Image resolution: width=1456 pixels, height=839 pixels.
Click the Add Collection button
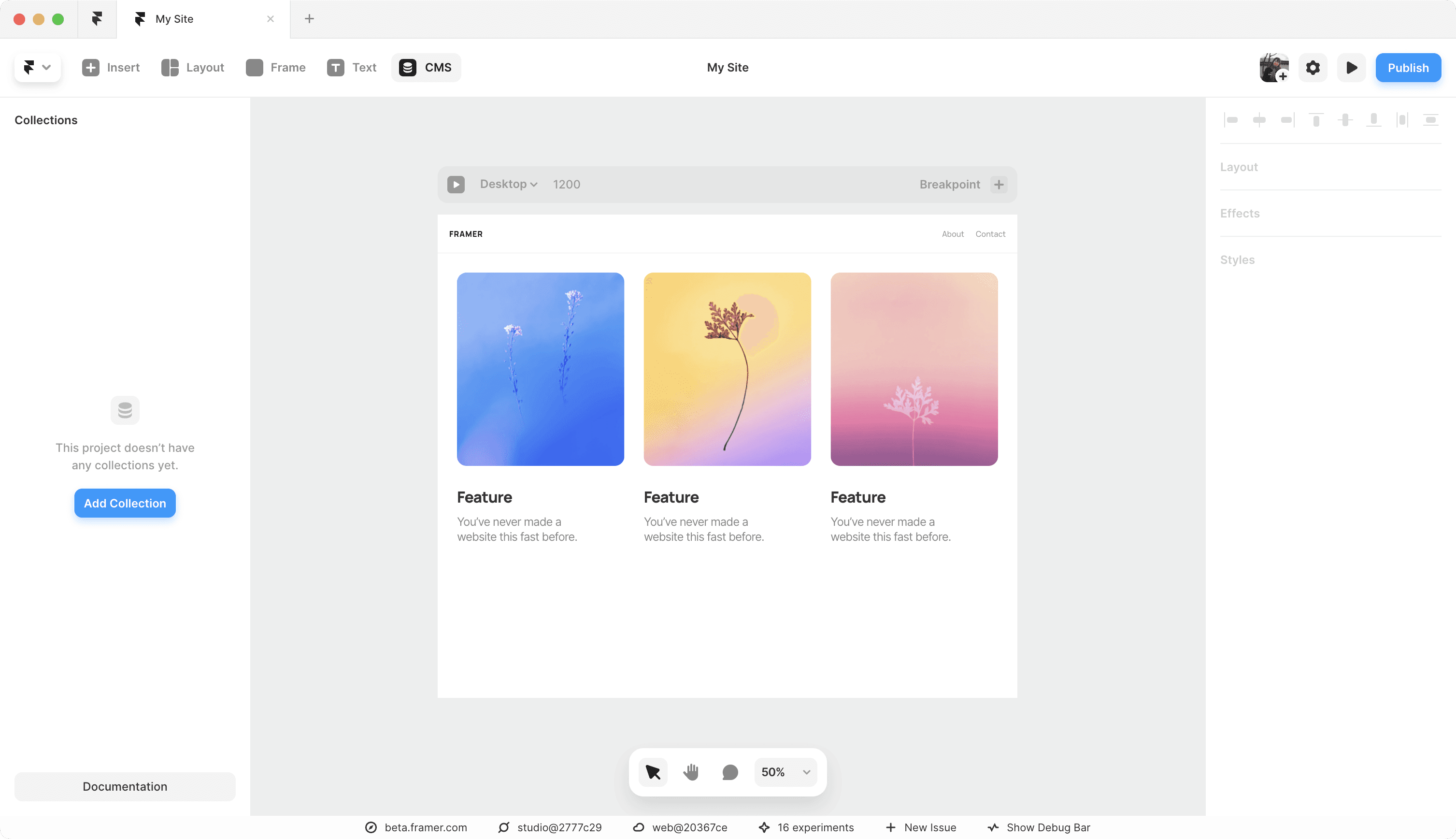coord(125,503)
